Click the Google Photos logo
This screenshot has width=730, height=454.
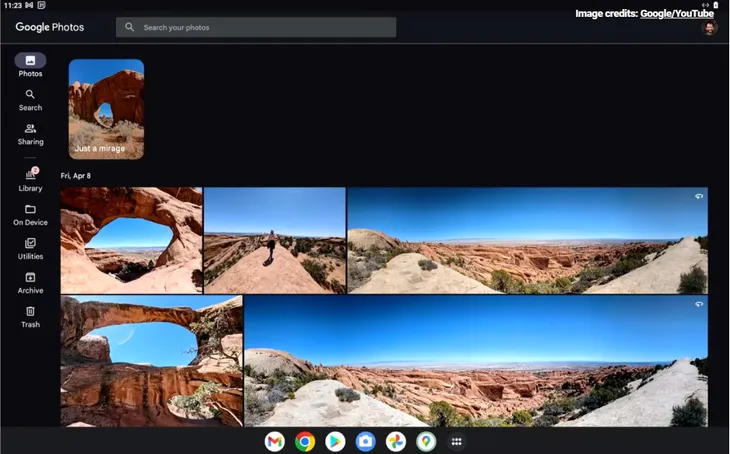pos(50,27)
